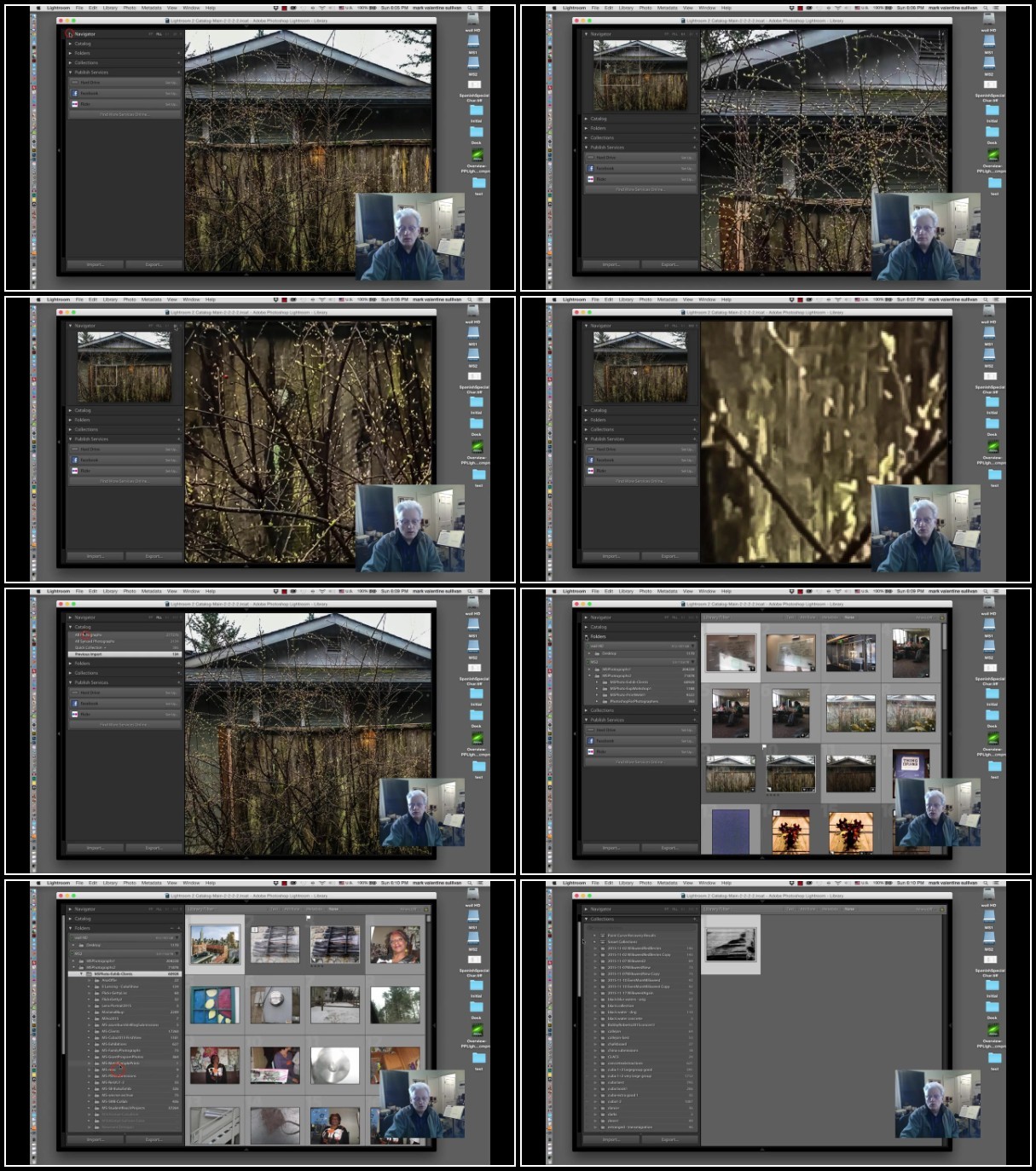Viewport: 1036px width, 1171px height.
Task: Toggle the white flag above the fence thumbnail in the grid
Action: pyautogui.click(x=765, y=747)
